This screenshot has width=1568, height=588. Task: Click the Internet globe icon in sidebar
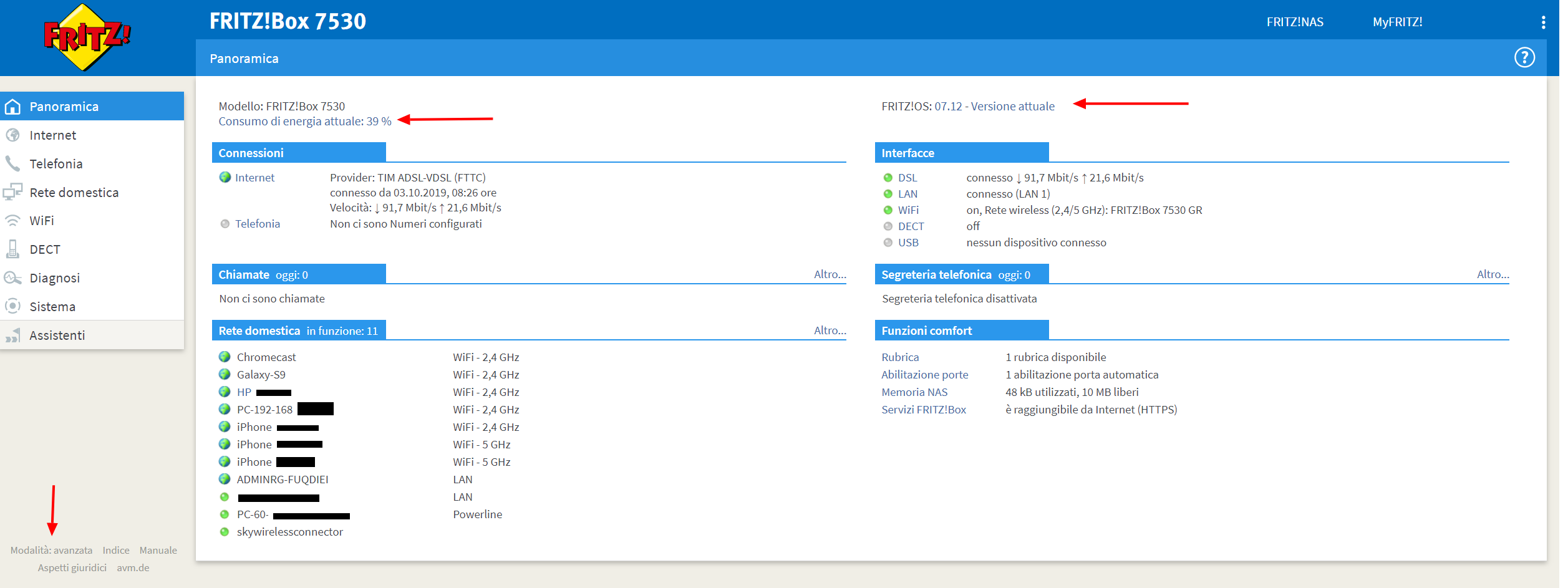(12, 135)
